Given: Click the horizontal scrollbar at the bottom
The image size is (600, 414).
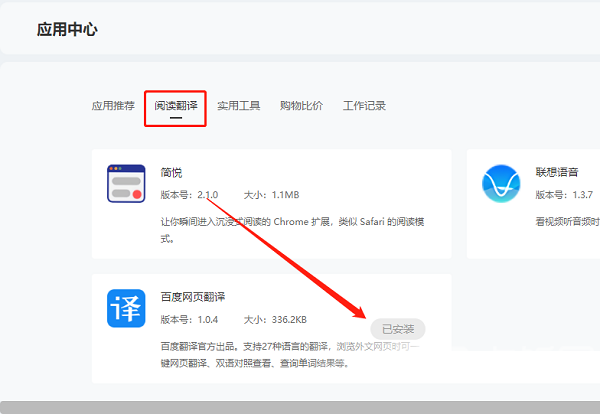Looking at the screenshot, I should (x=300, y=407).
